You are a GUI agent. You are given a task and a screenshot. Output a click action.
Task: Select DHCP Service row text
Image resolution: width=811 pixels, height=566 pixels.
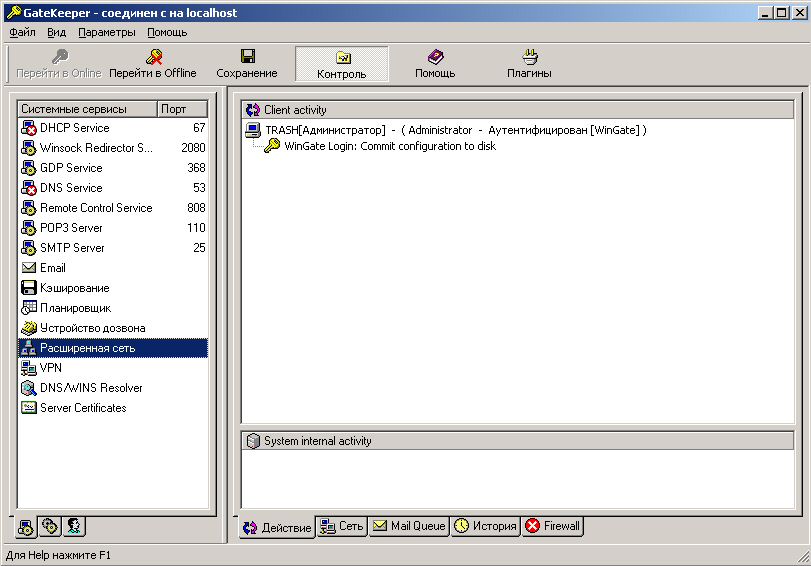[74, 128]
